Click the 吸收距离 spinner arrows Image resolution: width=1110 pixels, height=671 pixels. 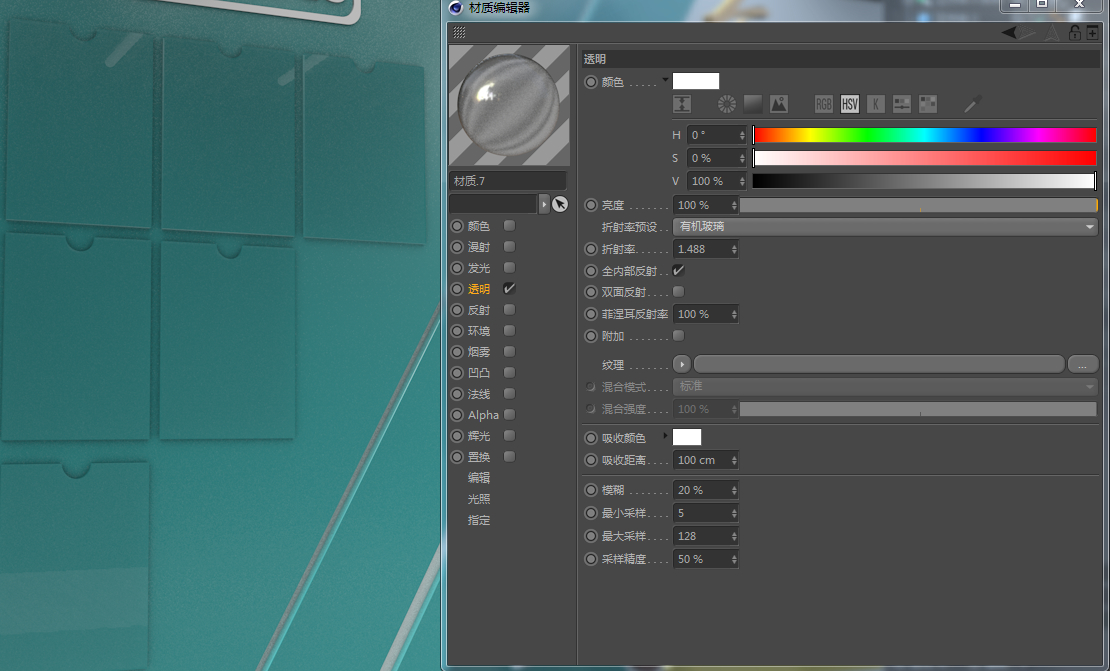pos(734,460)
